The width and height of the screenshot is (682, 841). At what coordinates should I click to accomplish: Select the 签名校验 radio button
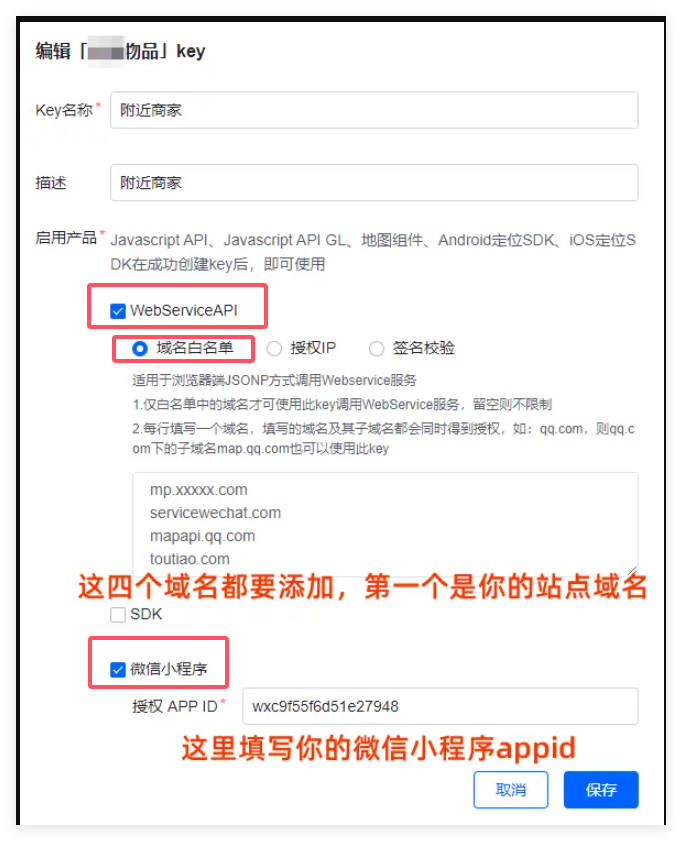[x=376, y=348]
